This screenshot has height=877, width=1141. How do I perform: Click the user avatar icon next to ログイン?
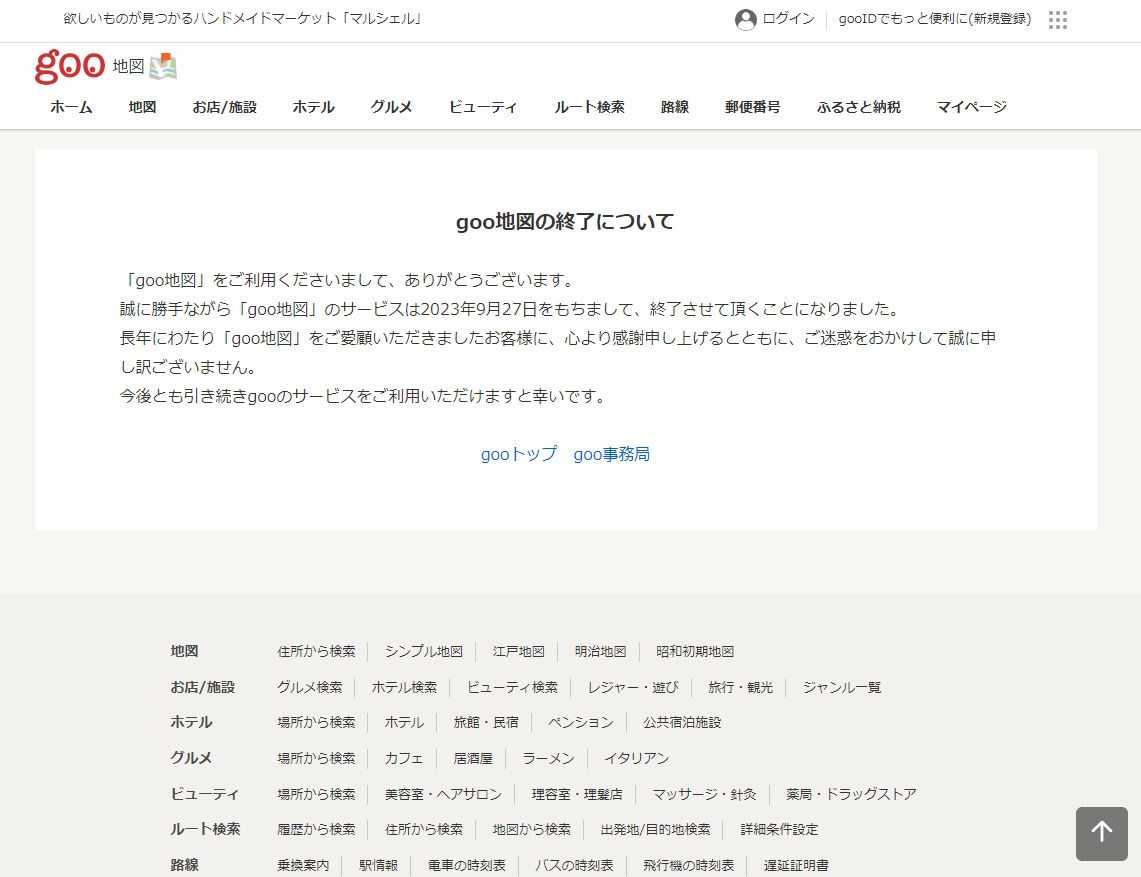(x=745, y=19)
